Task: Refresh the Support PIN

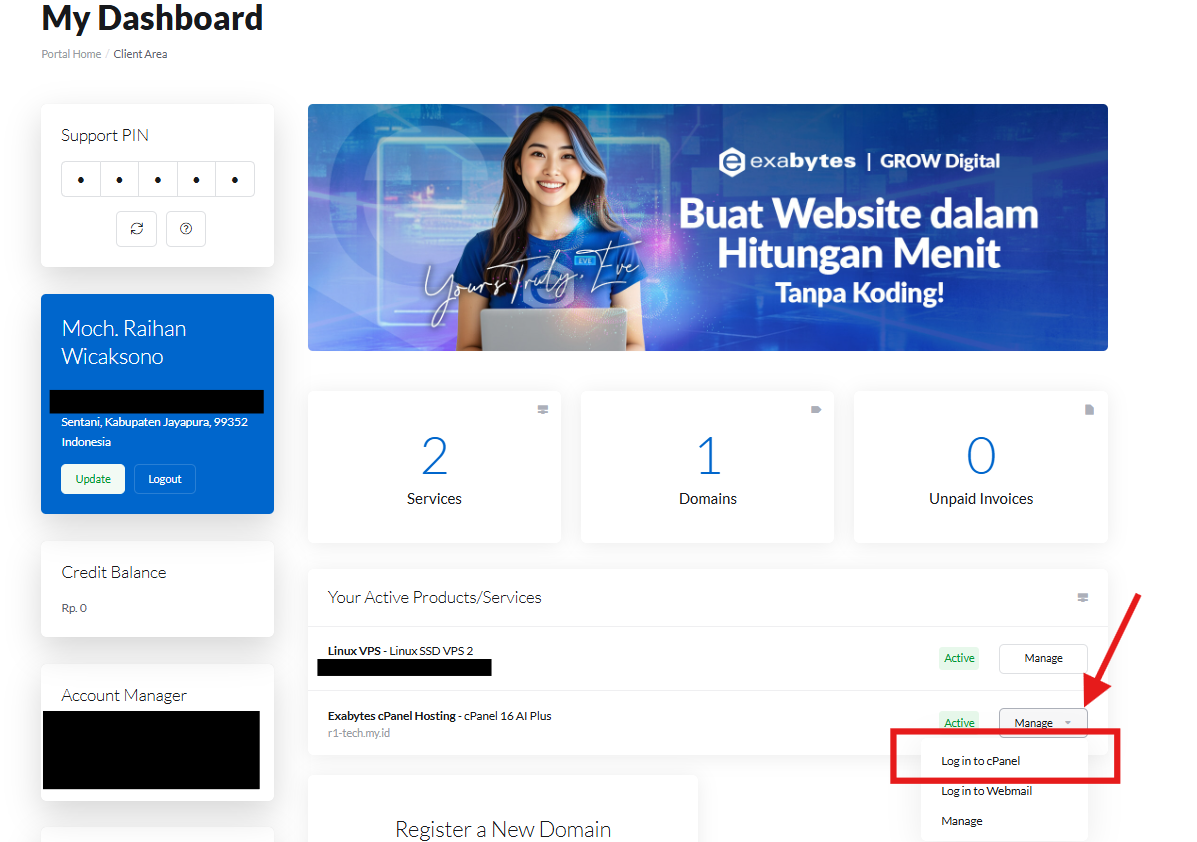Action: (137, 229)
